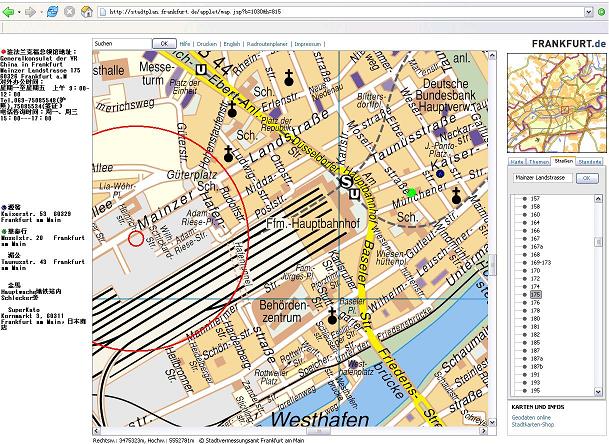Click the map's vertical scrollbar thumb
This screenshot has width=609, height=444.
pos(492,265)
